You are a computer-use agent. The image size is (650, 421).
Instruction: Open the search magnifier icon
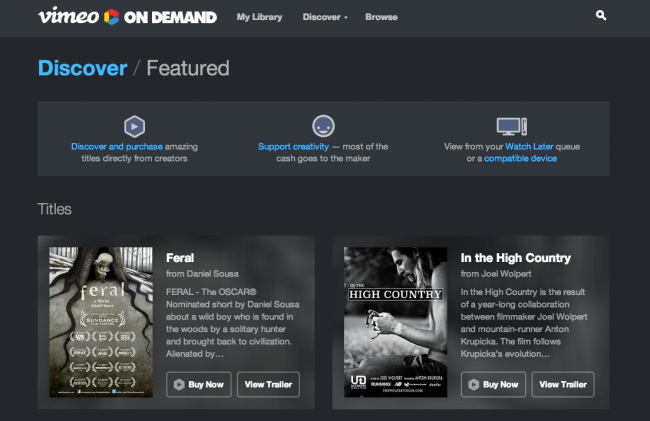[x=601, y=15]
